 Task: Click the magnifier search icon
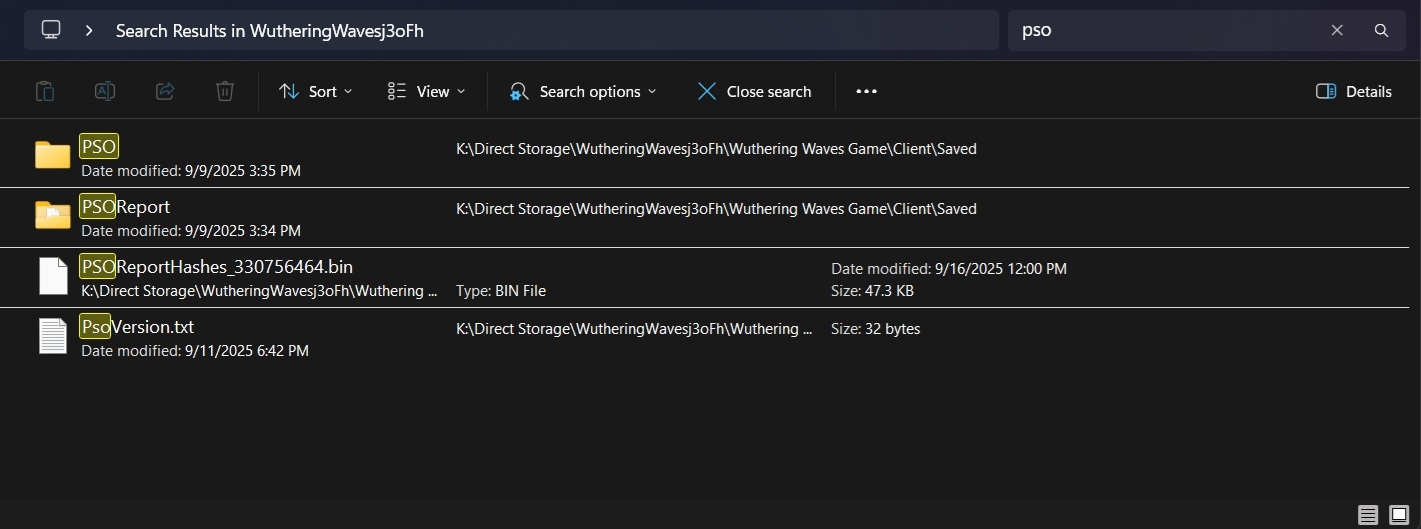(1381, 30)
